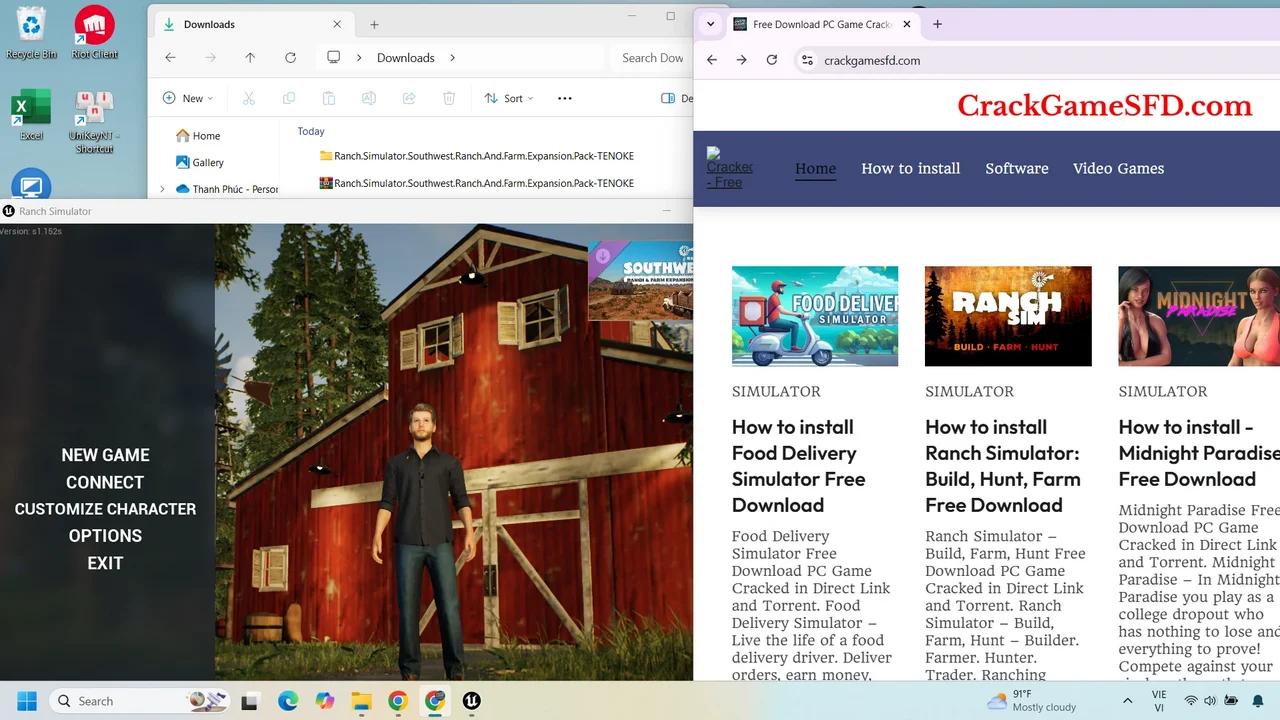This screenshot has height=720, width=1280.
Task: Show hidden system tray icons
Action: point(1128,701)
